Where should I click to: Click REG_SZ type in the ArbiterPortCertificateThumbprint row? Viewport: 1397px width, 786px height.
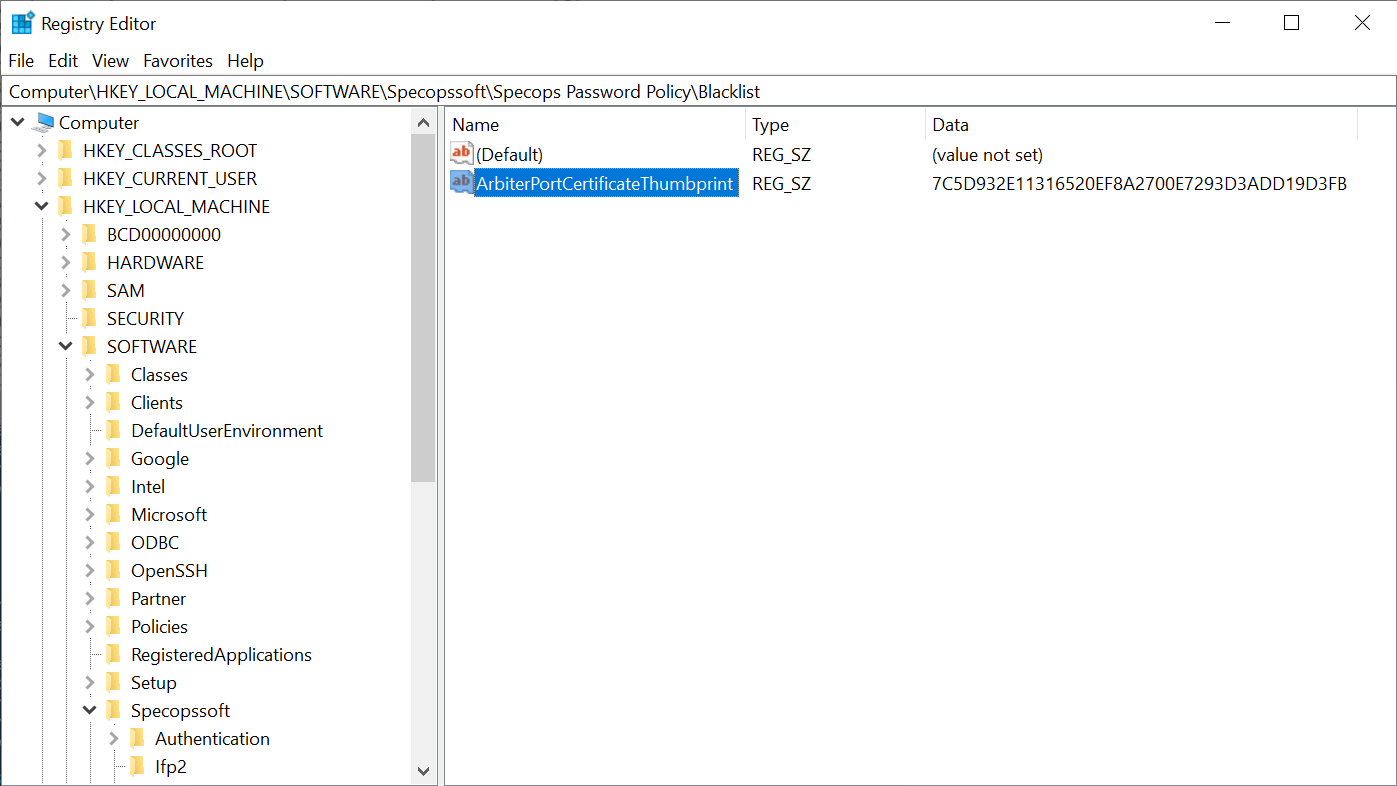coord(781,184)
